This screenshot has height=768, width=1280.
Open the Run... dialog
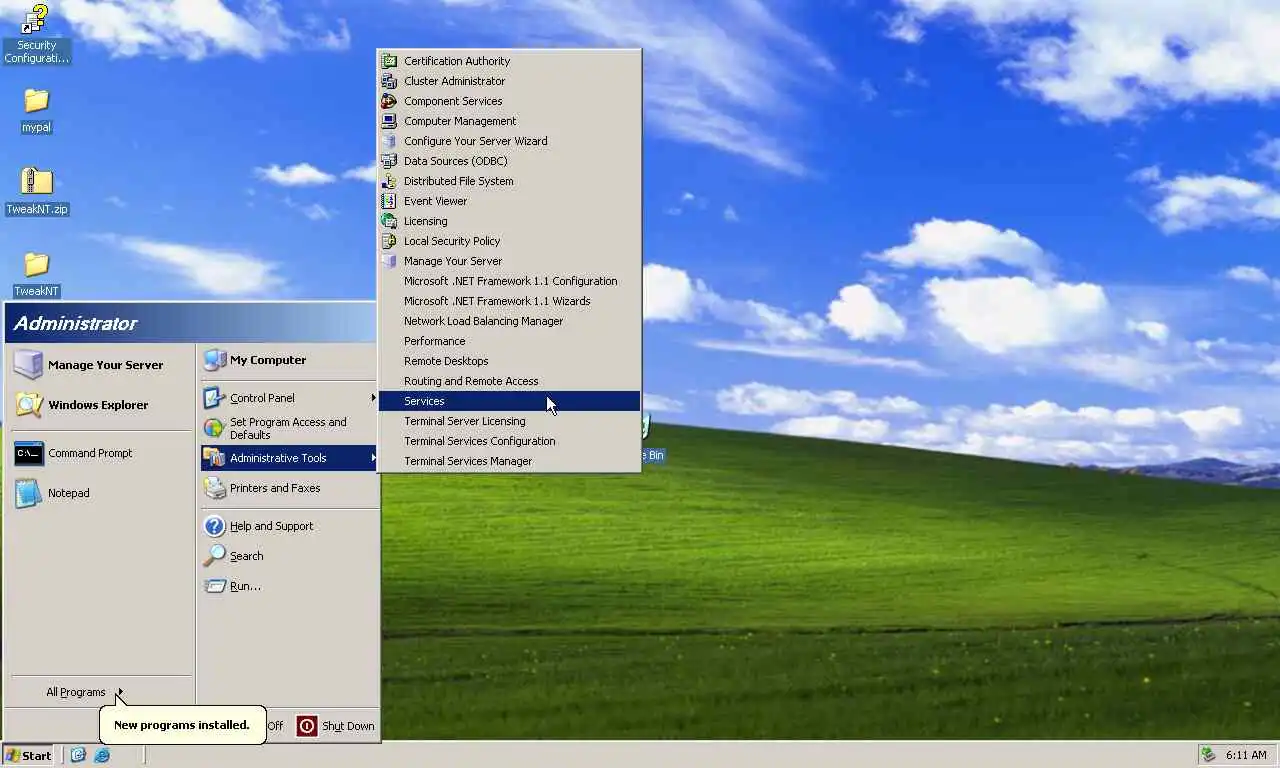pos(289,586)
